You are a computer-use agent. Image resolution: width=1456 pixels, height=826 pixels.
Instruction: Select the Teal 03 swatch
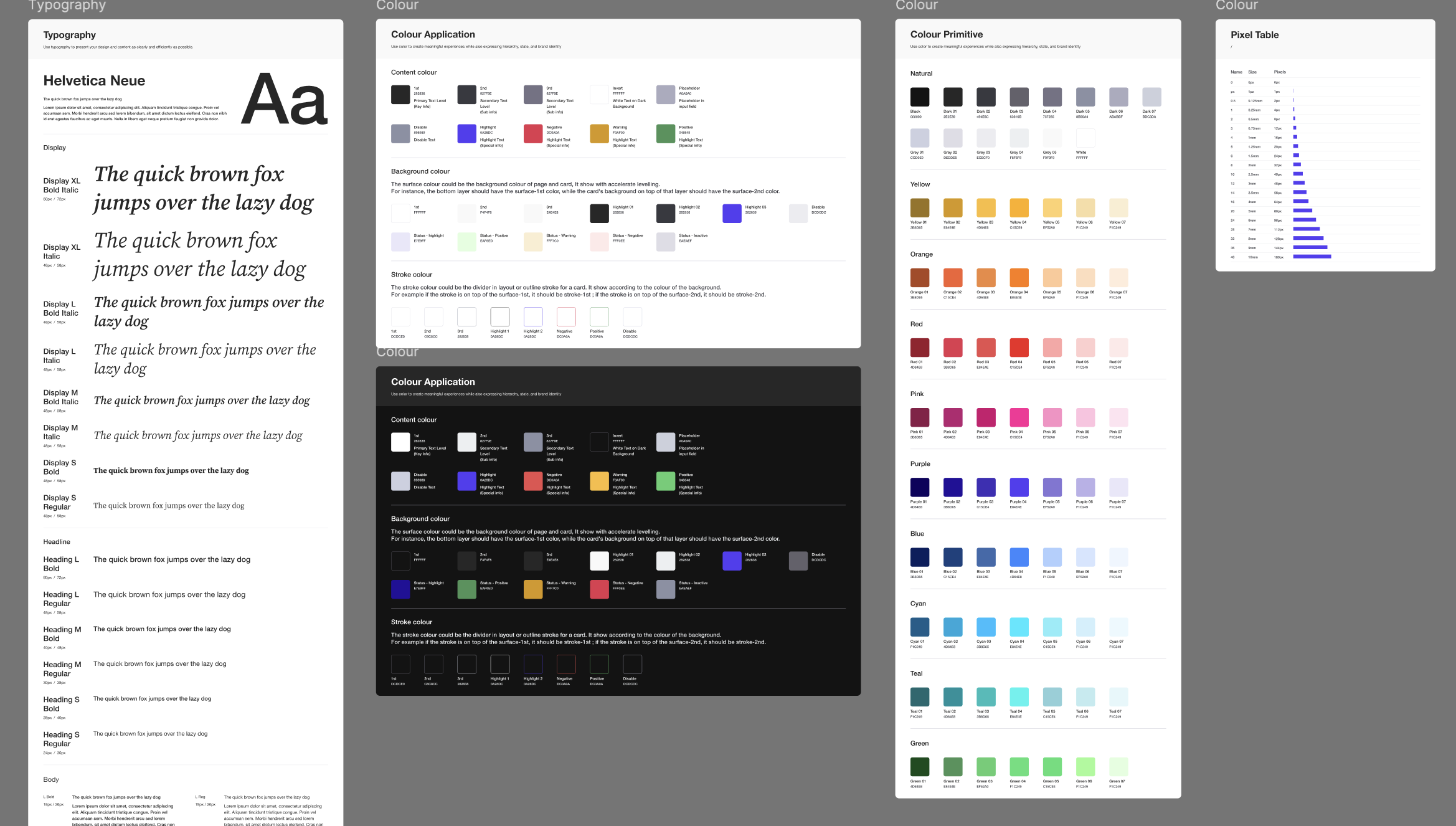[986, 696]
